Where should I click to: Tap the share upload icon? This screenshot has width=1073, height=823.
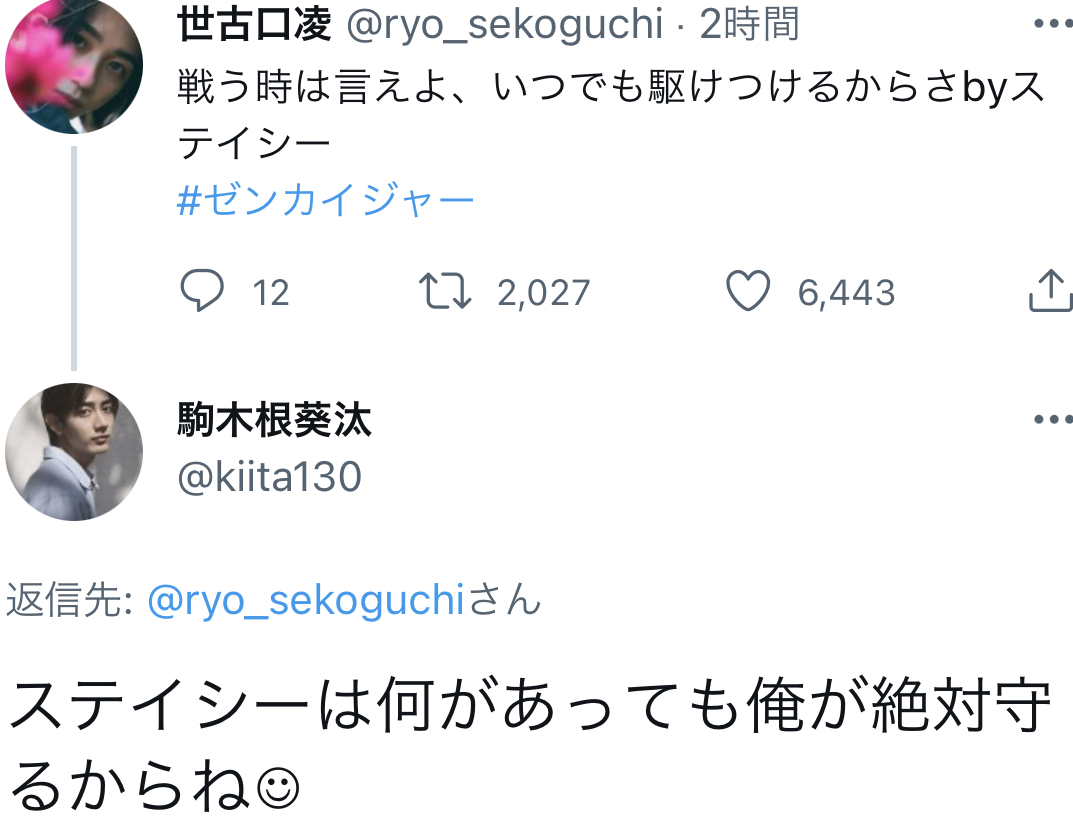[1049, 292]
